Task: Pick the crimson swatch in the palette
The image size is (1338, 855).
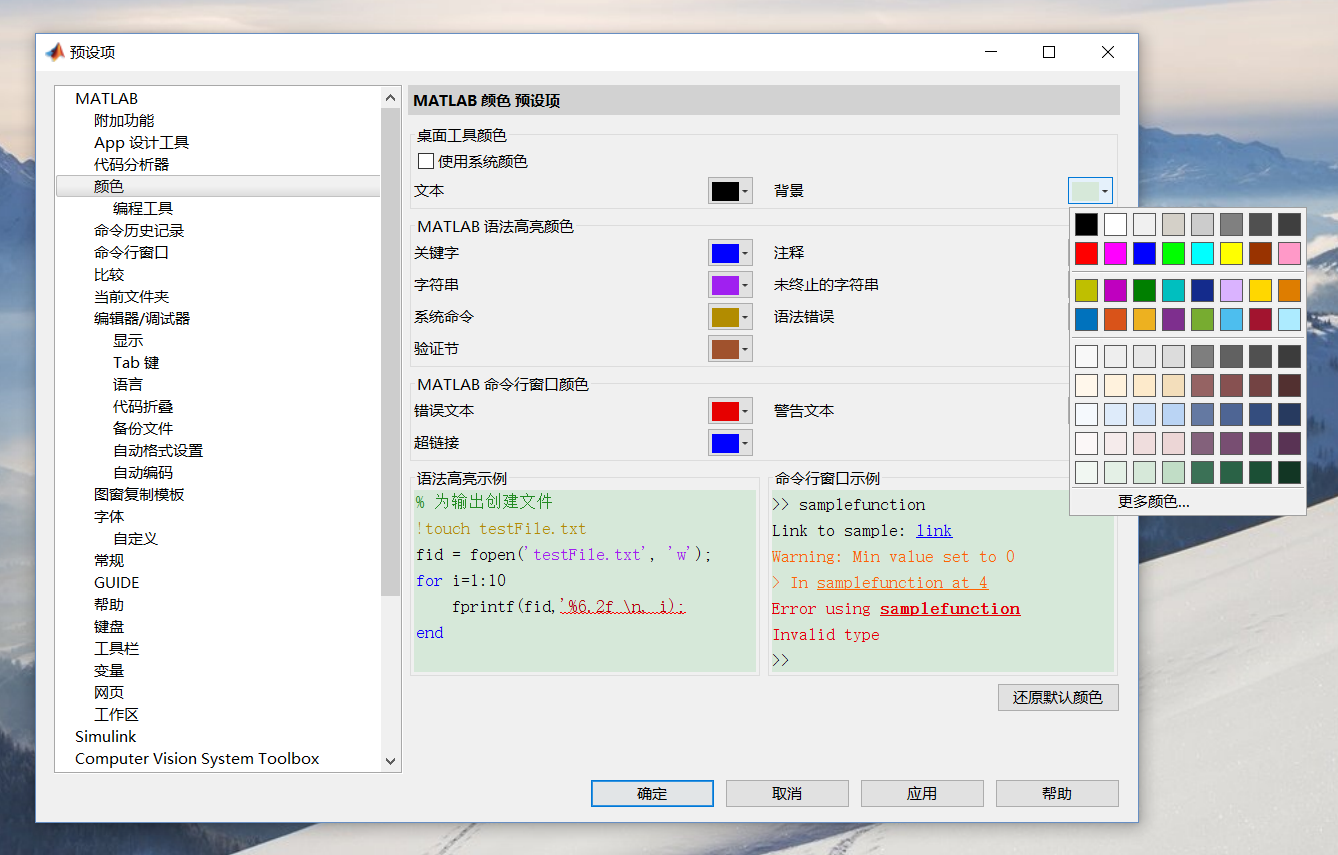Action: [1260, 319]
